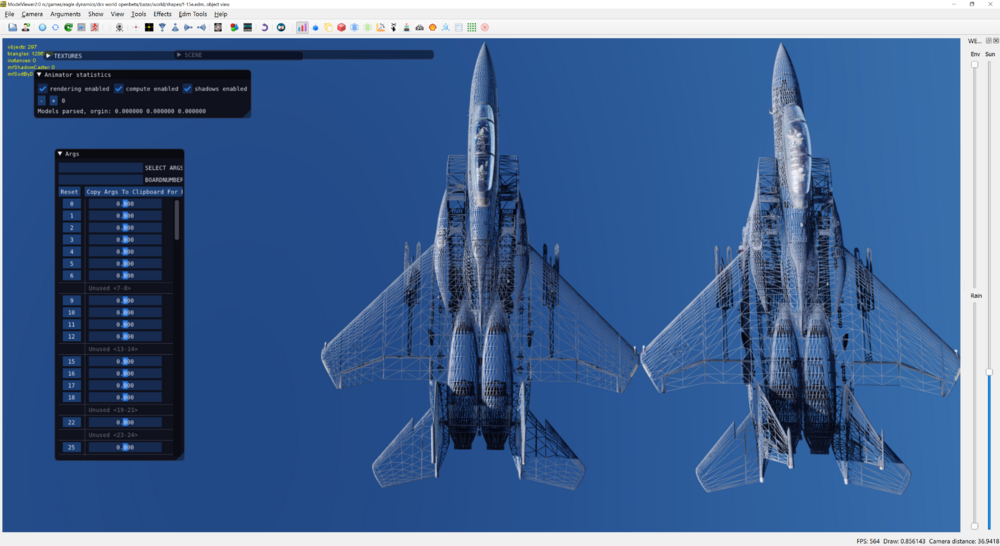
Task: Click the small blue hexagon icon
Action: pyautogui.click(x=315, y=27)
